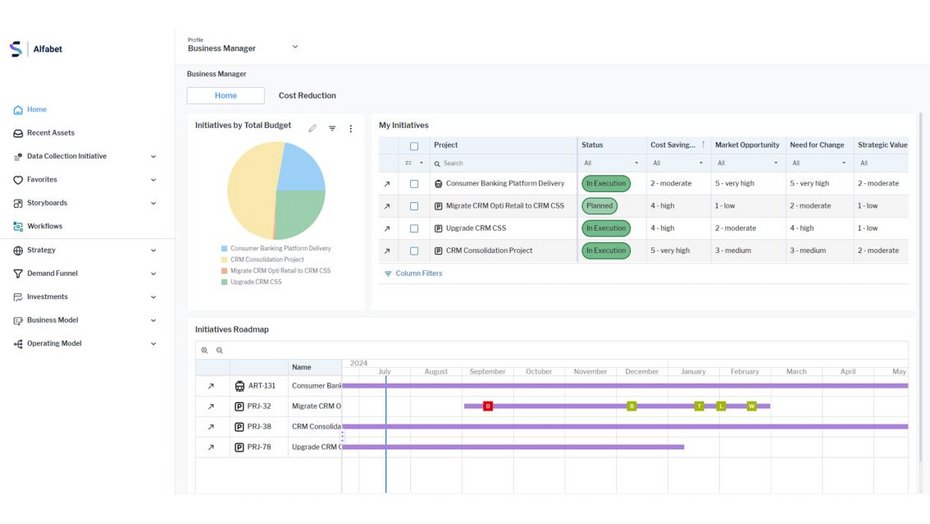This screenshot has height=524, width=930.
Task: Expand Data Collection Initiative menu
Action: (x=153, y=157)
